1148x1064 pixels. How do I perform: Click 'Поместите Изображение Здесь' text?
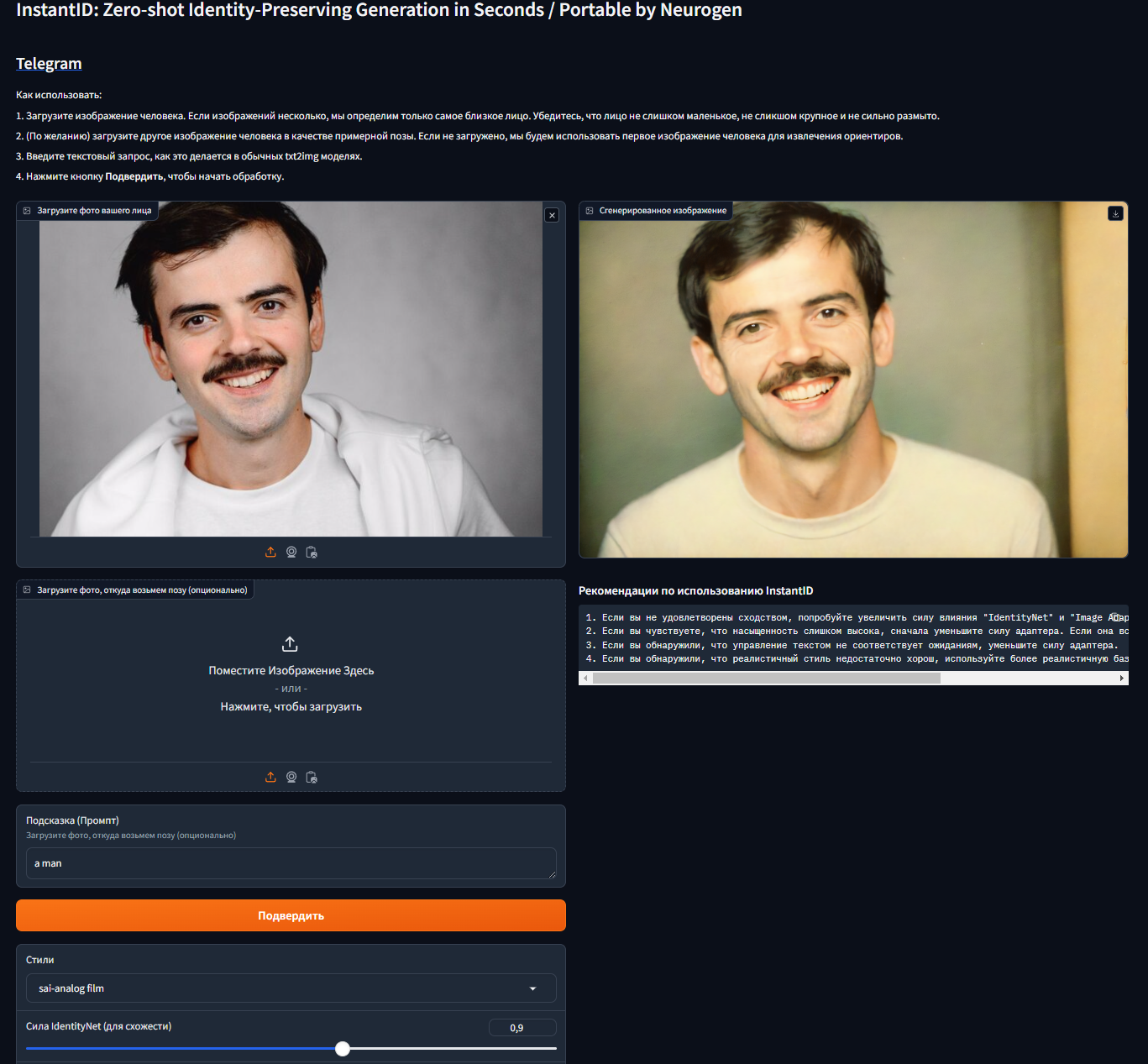click(x=291, y=671)
